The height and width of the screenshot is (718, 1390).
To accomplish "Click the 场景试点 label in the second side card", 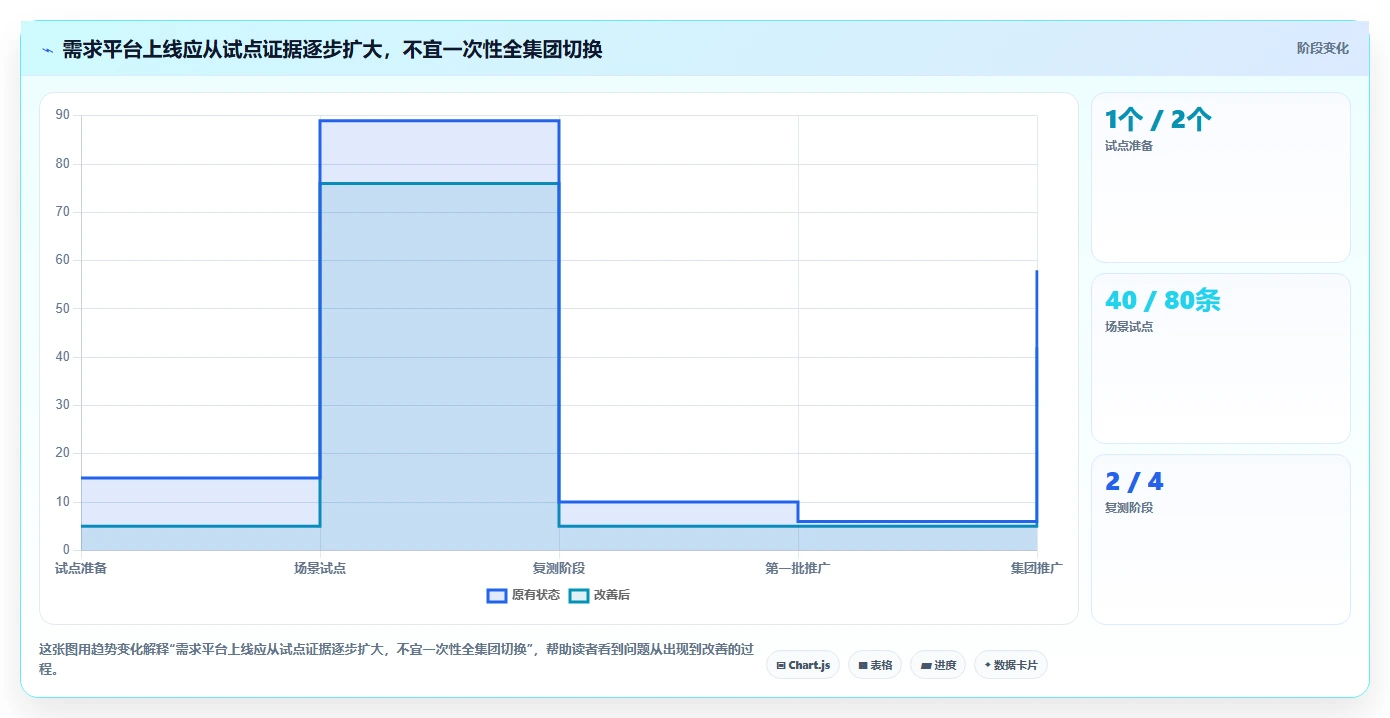I will pyautogui.click(x=1129, y=327).
